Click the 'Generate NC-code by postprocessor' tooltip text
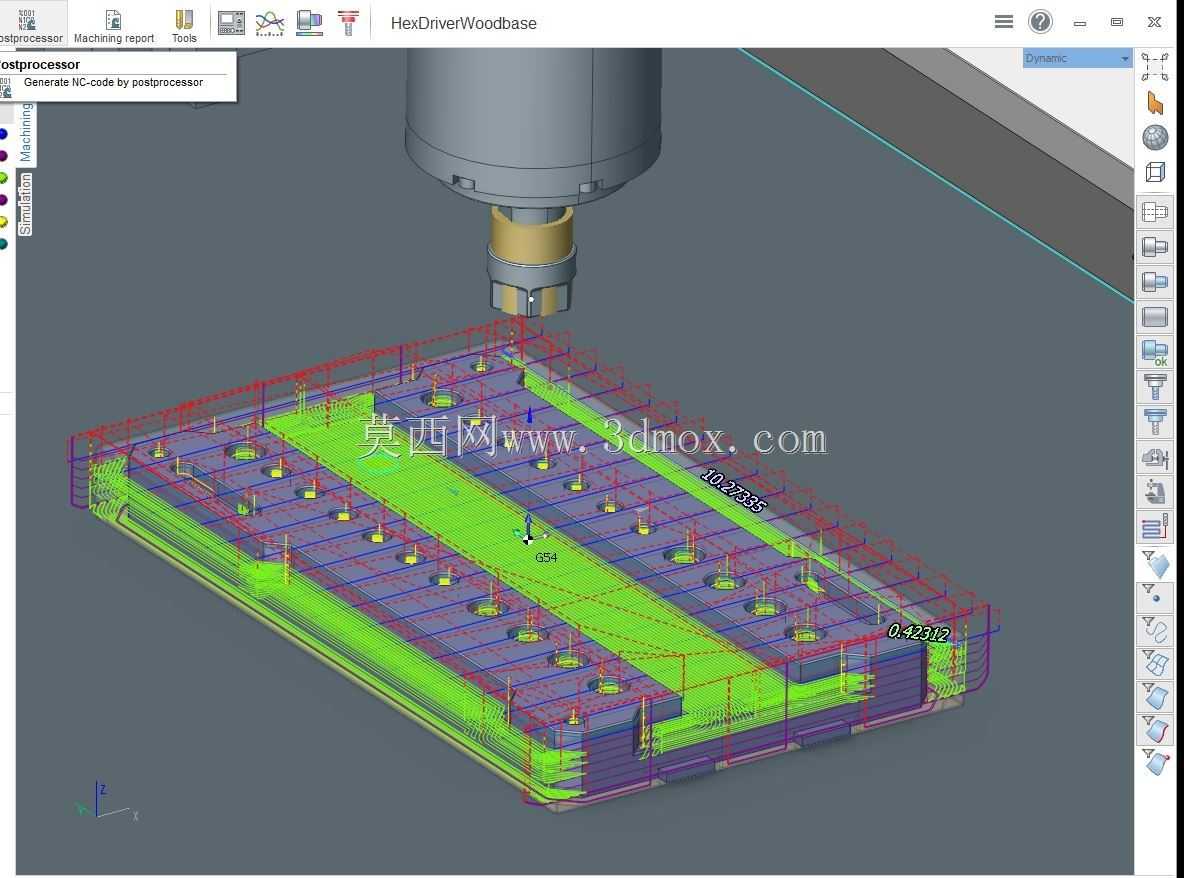Screen dimensions: 1184x878 [113, 82]
